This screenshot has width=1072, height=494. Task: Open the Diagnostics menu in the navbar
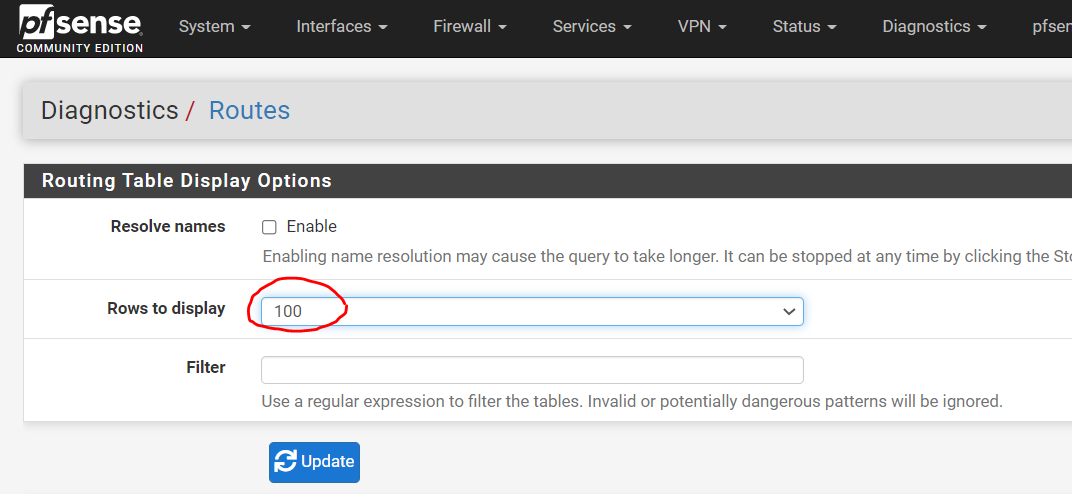(x=935, y=27)
